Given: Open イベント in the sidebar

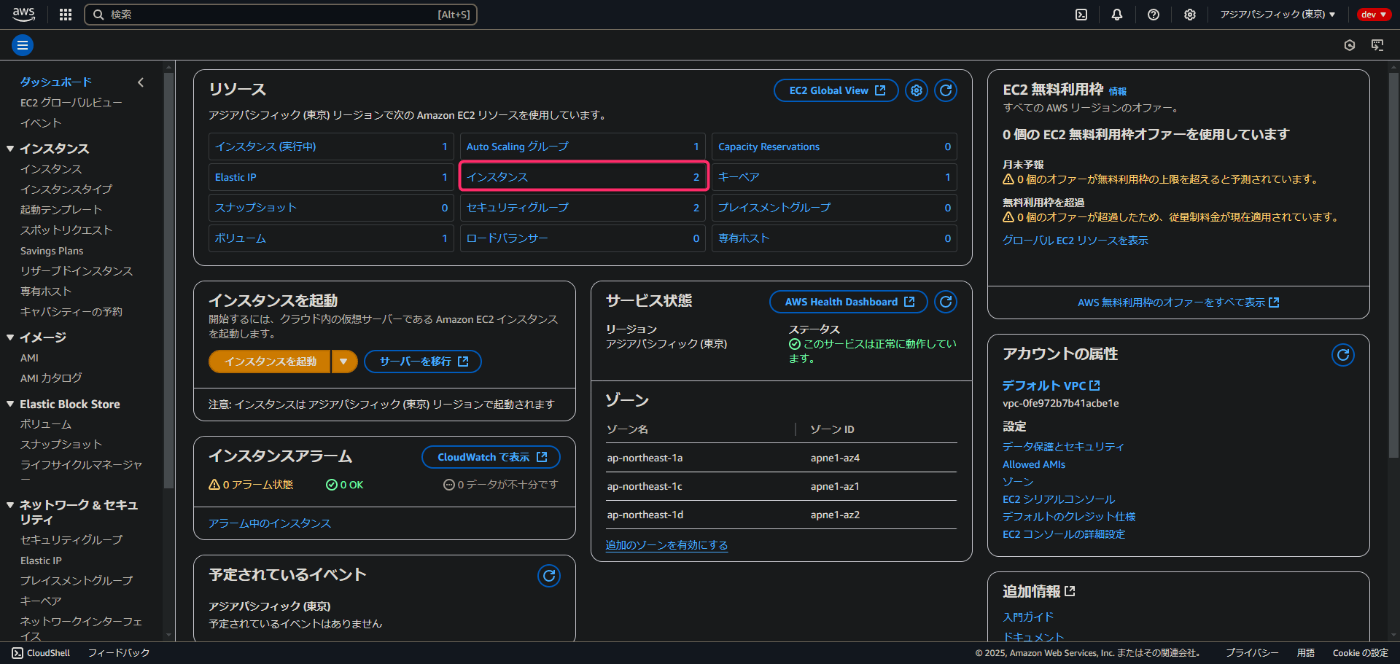Looking at the screenshot, I should coord(41,123).
